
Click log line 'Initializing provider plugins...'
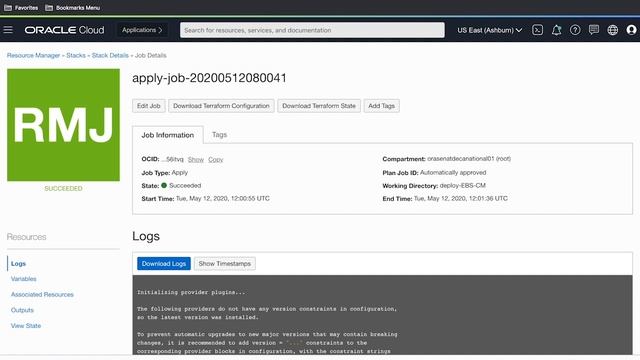(x=191, y=292)
